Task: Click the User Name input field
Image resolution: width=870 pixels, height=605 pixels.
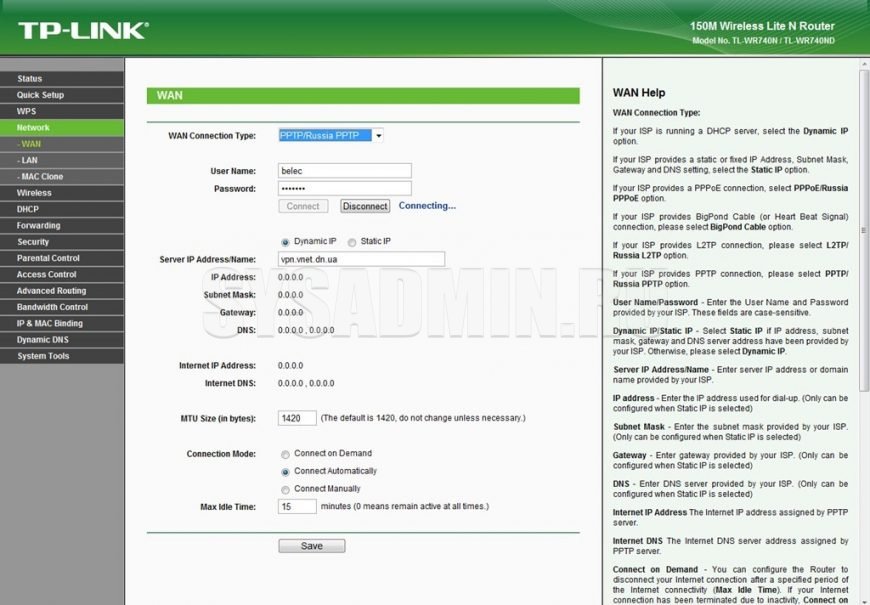Action: pyautogui.click(x=344, y=171)
